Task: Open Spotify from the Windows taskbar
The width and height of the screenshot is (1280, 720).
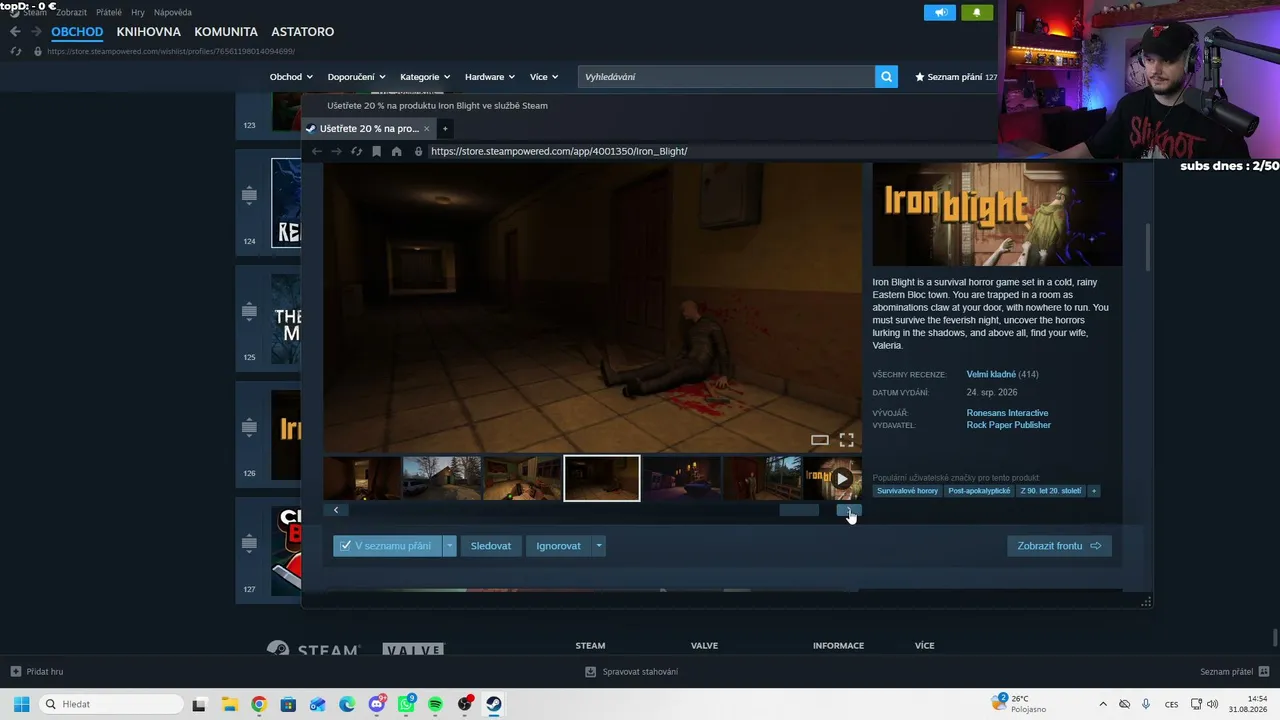Action: tap(435, 704)
